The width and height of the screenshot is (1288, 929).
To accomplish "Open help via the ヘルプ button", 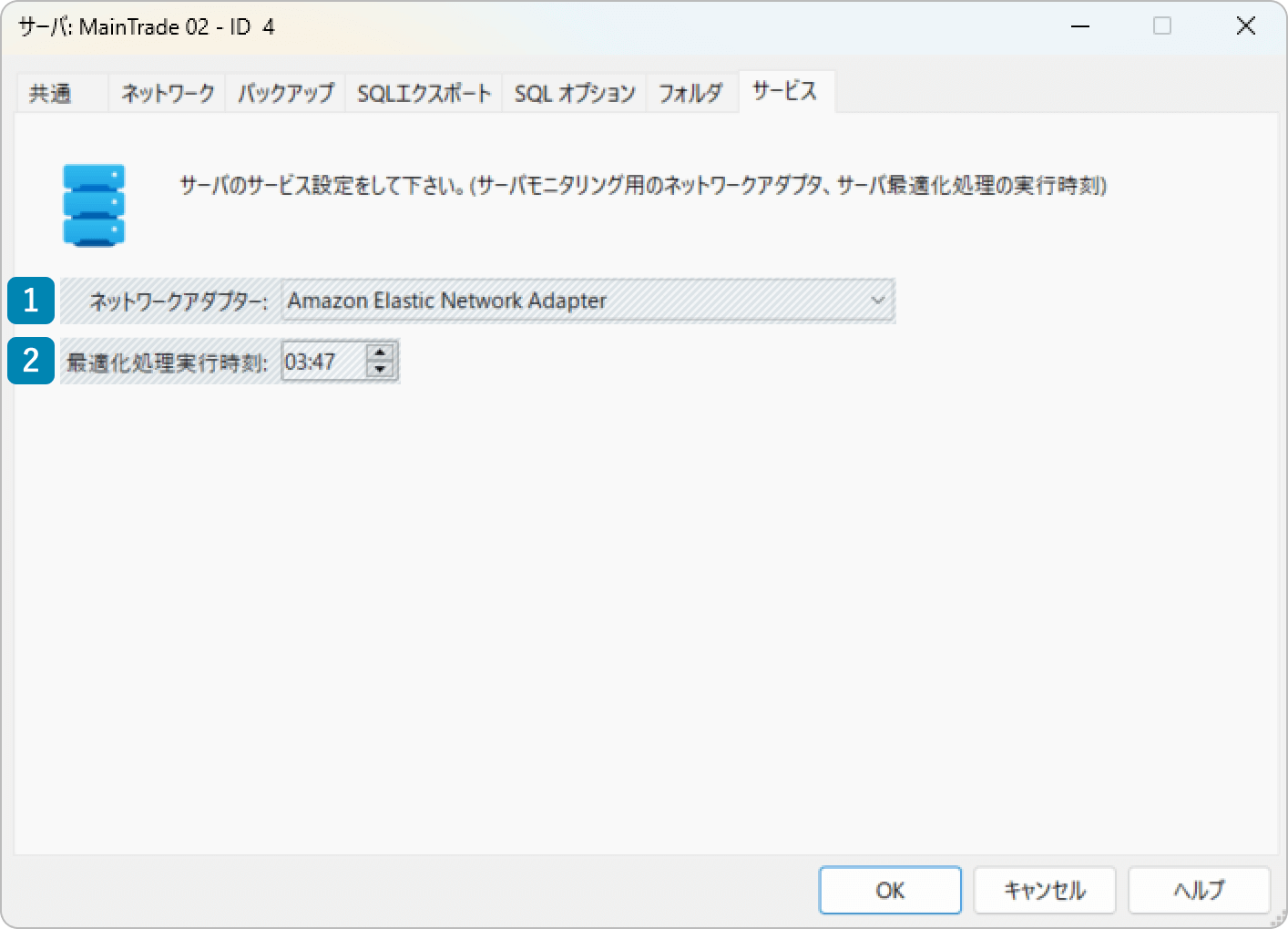I will pos(1199,890).
